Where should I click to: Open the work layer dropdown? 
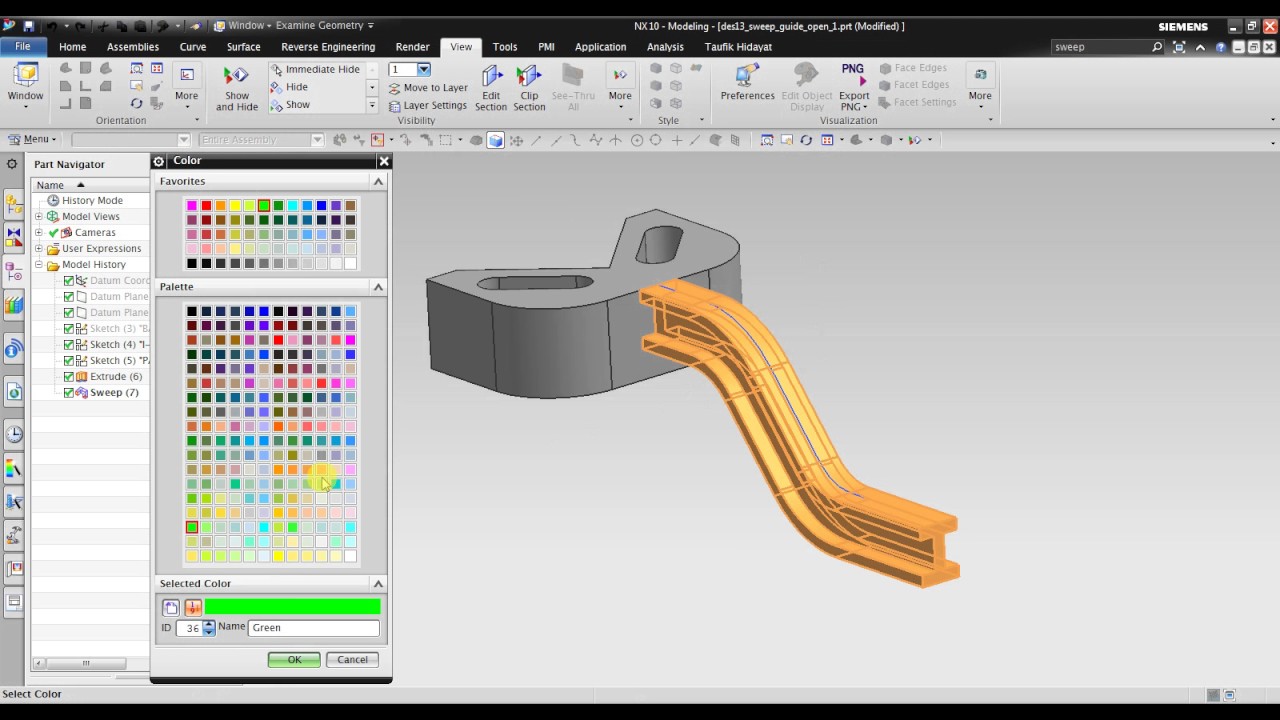424,69
